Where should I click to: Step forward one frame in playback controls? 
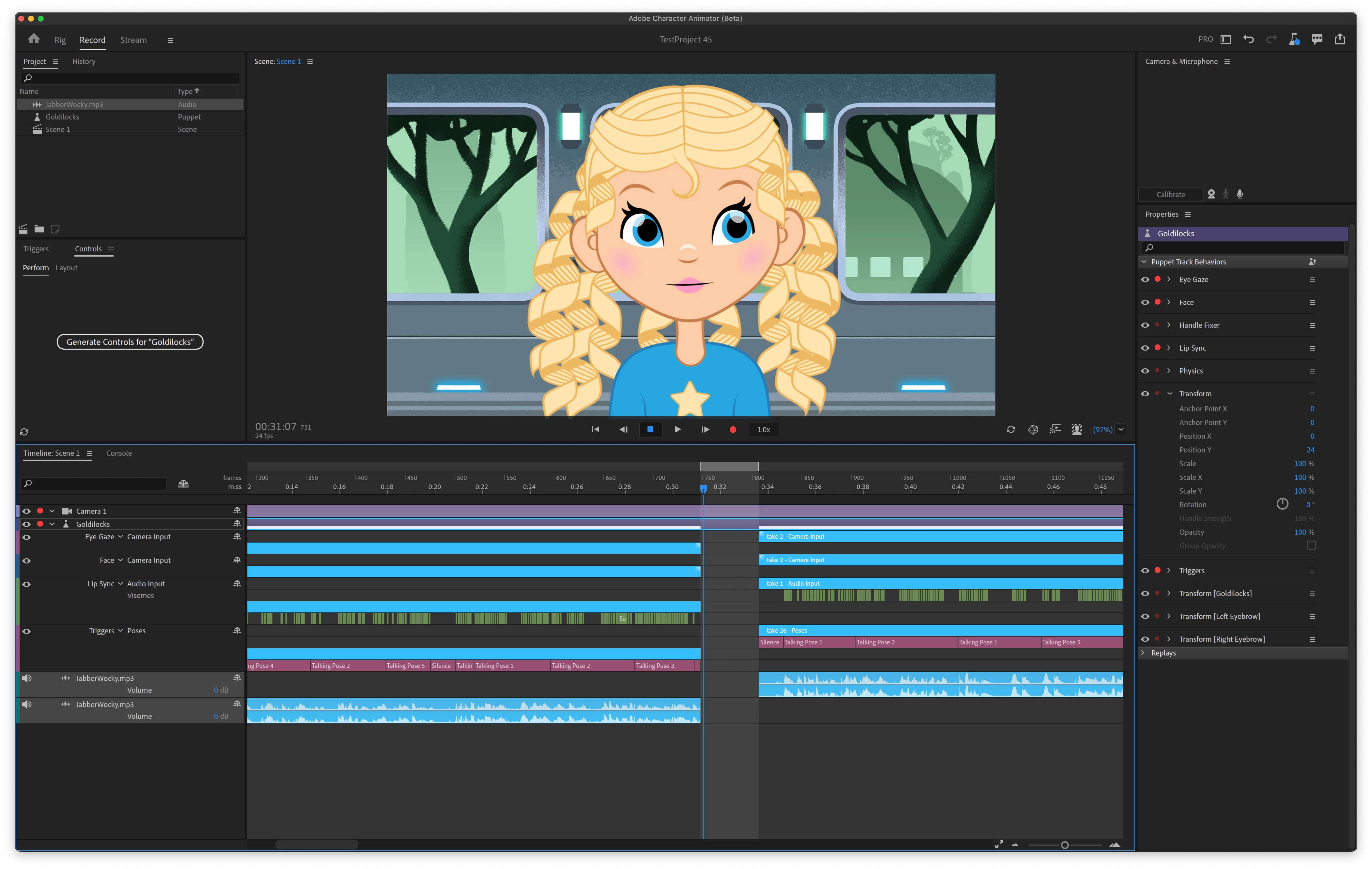tap(705, 430)
